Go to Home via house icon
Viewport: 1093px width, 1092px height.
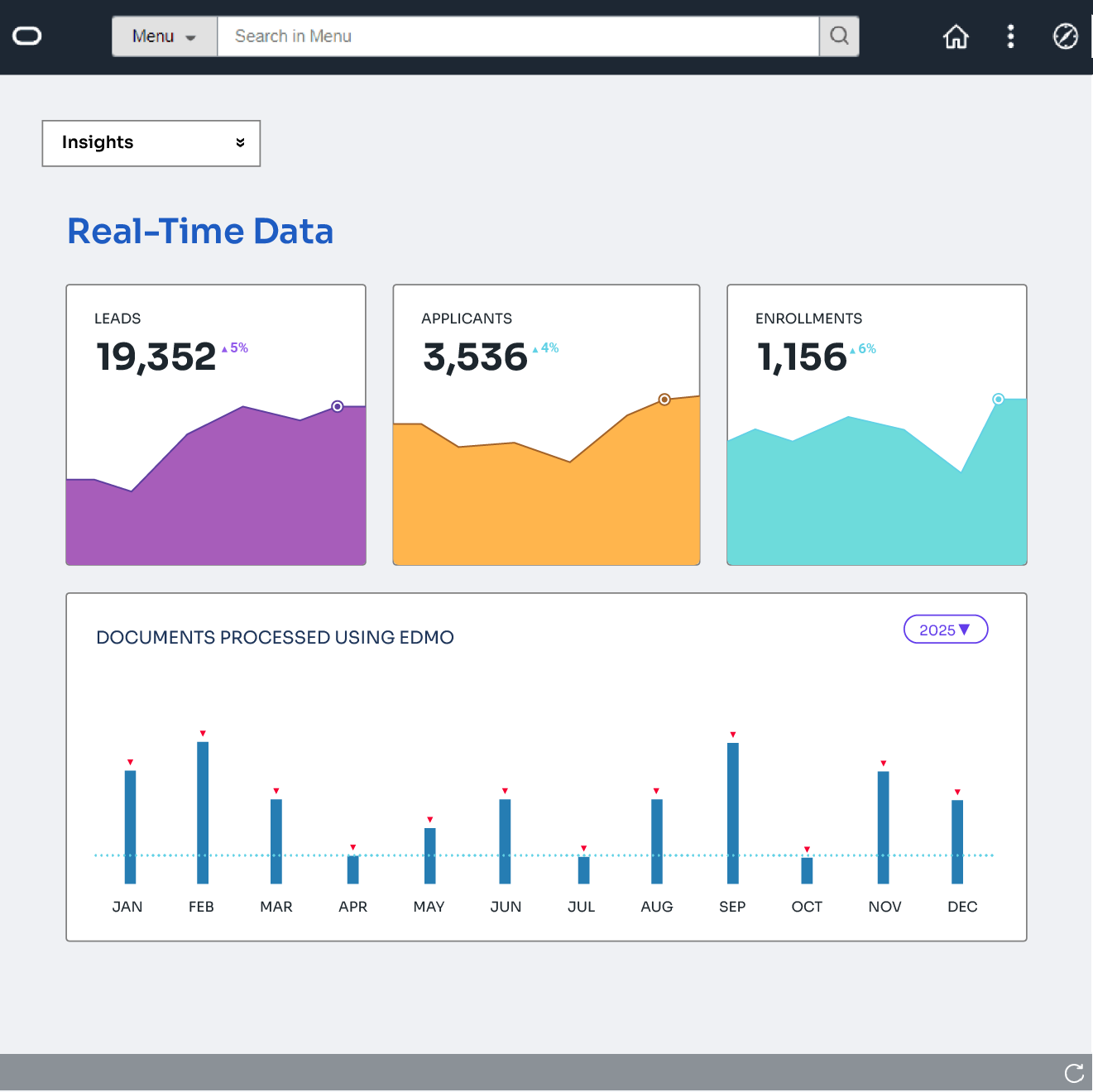pos(956,36)
